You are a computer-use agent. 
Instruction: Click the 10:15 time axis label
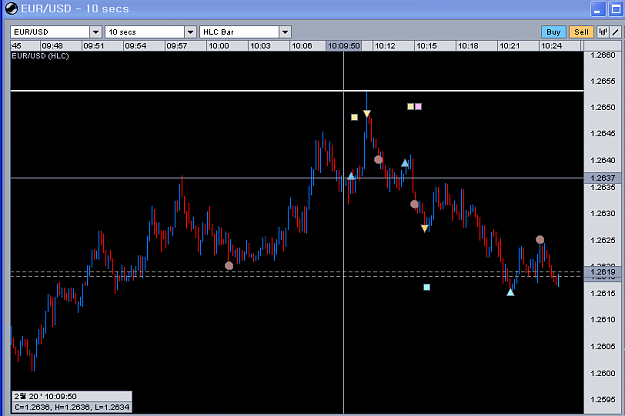pos(427,46)
